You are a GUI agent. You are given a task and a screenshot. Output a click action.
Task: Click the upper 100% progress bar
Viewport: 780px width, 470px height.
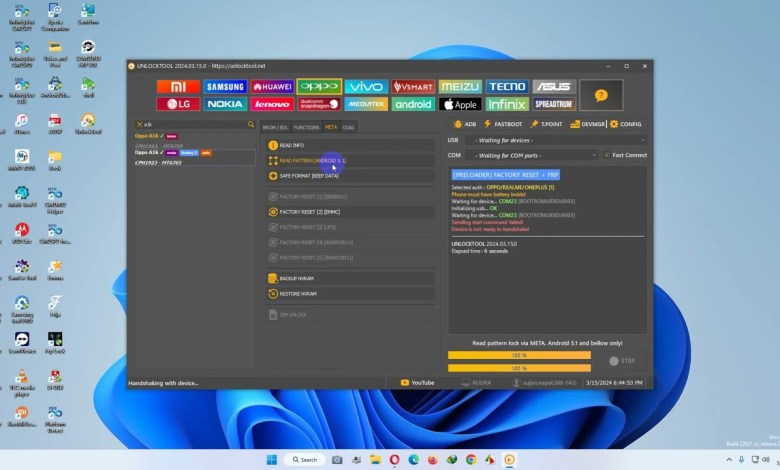(519, 355)
